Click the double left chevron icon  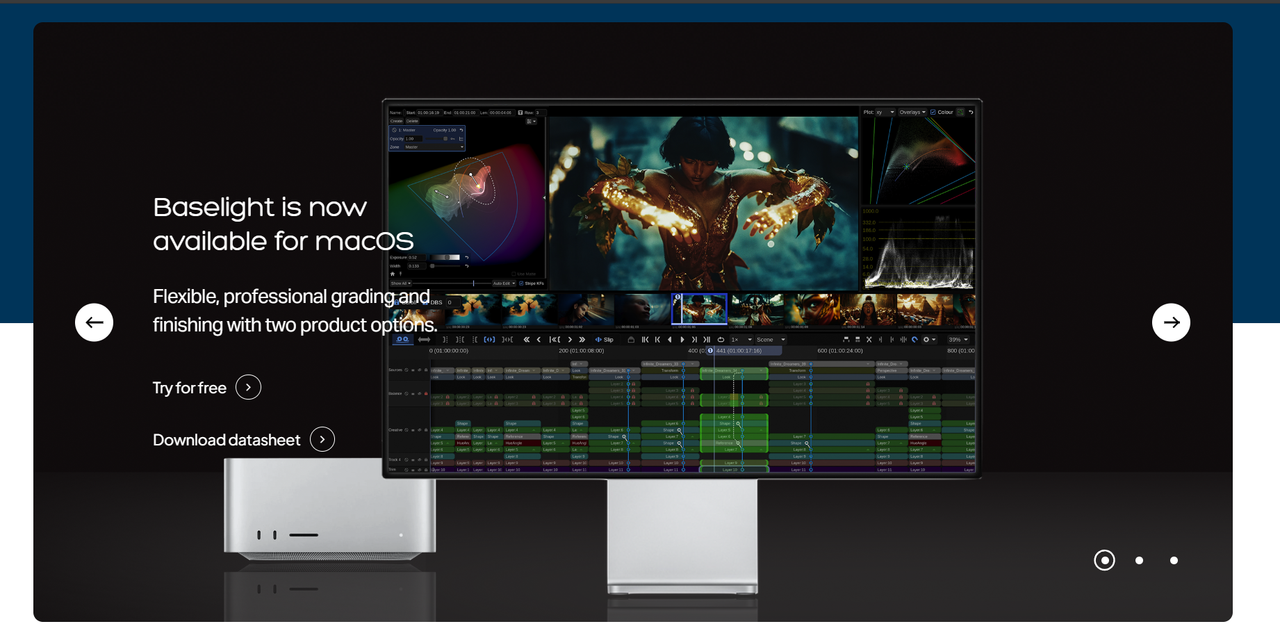pos(526,340)
